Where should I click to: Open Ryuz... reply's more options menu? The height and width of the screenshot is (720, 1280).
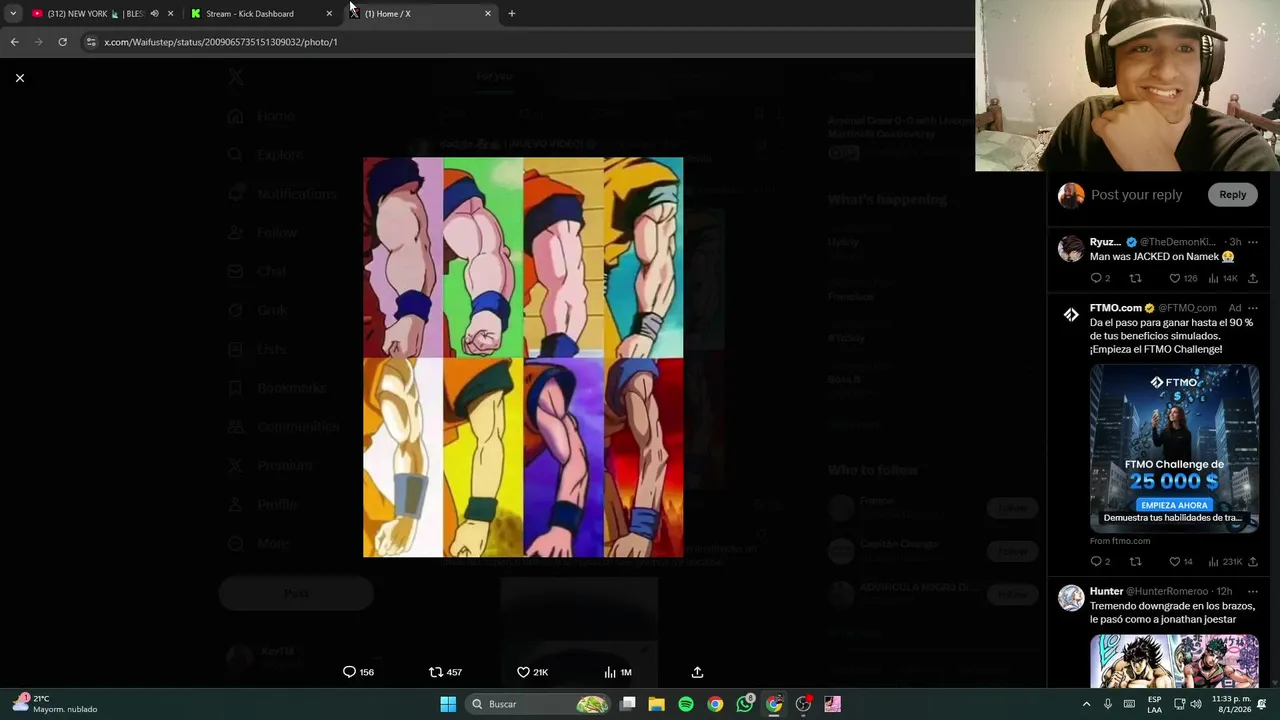coord(1252,242)
